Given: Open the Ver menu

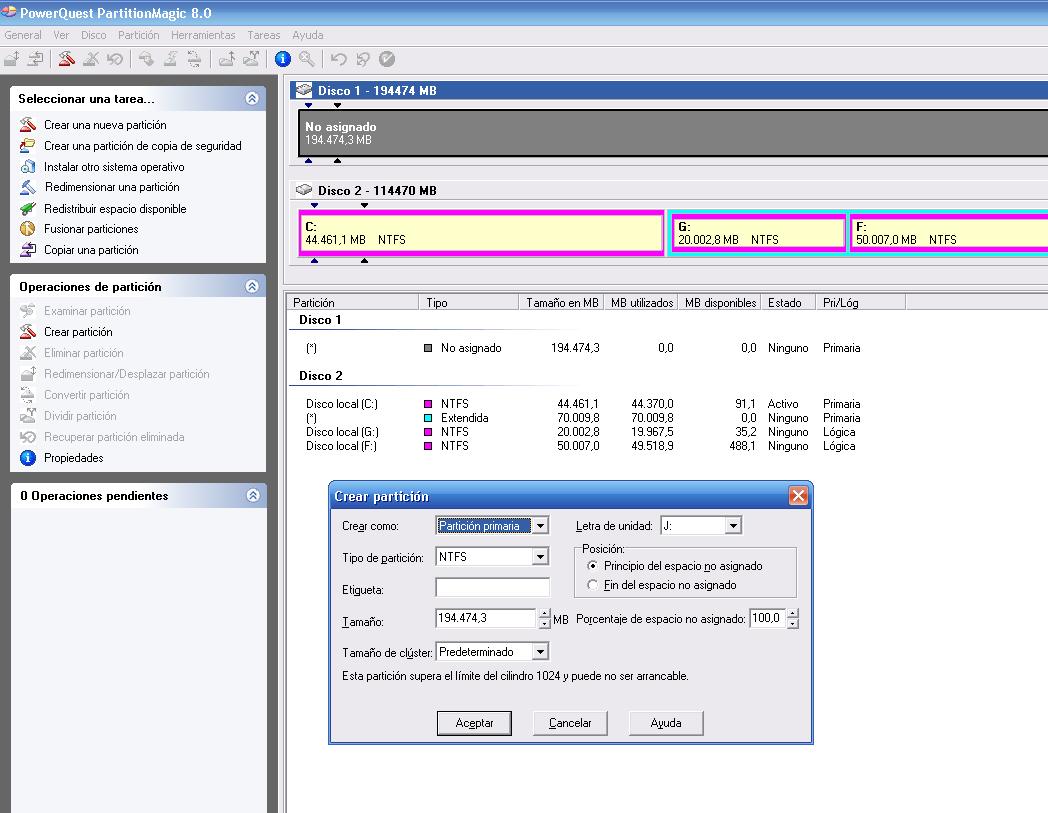Looking at the screenshot, I should [61, 35].
